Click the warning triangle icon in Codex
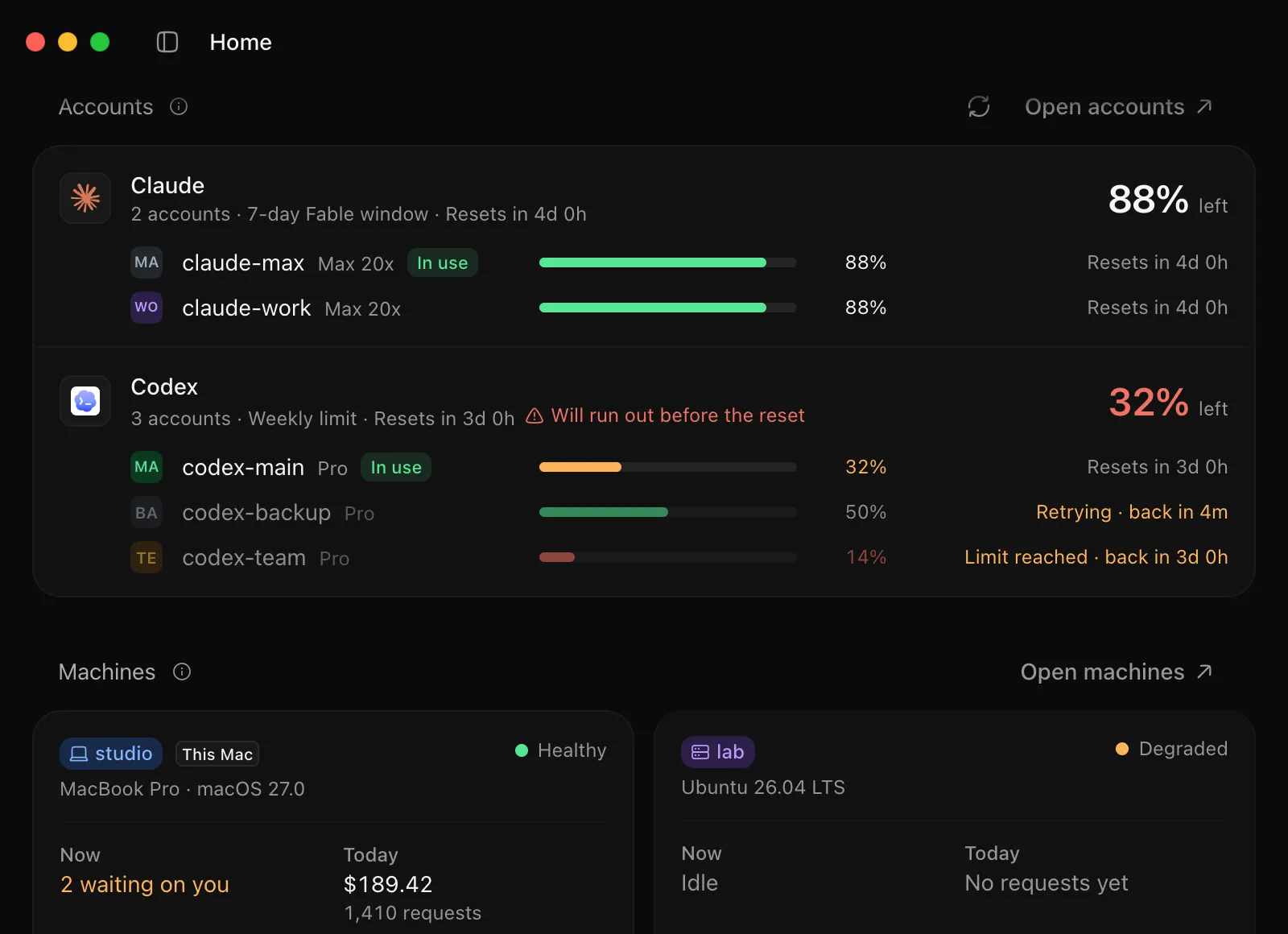1288x934 pixels. coord(535,415)
